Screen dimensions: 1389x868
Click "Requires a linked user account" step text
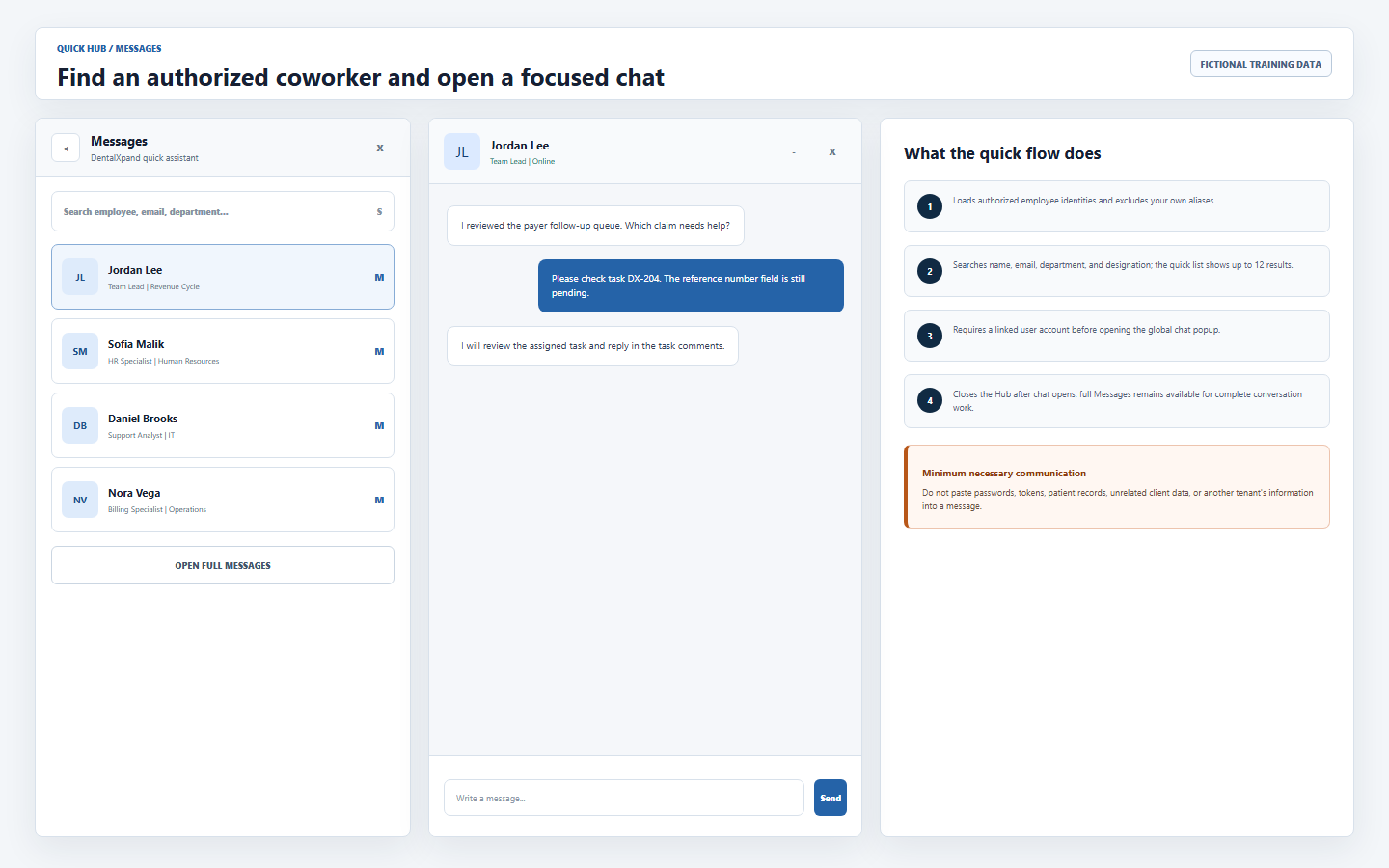(x=1086, y=330)
